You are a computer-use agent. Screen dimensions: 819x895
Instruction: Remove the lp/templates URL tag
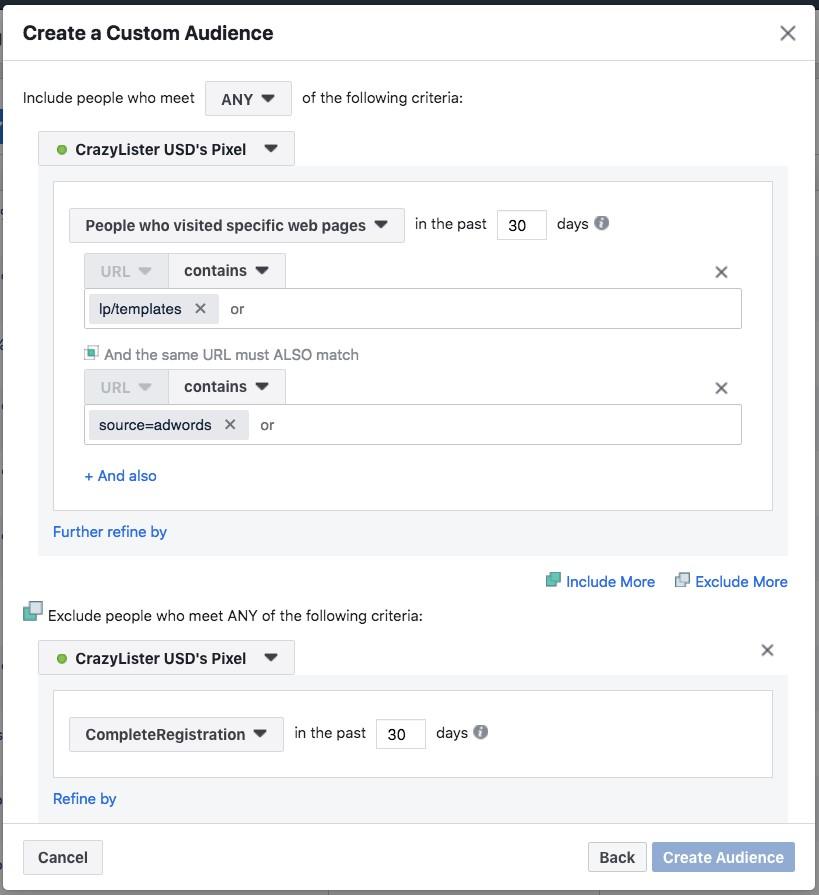point(200,309)
